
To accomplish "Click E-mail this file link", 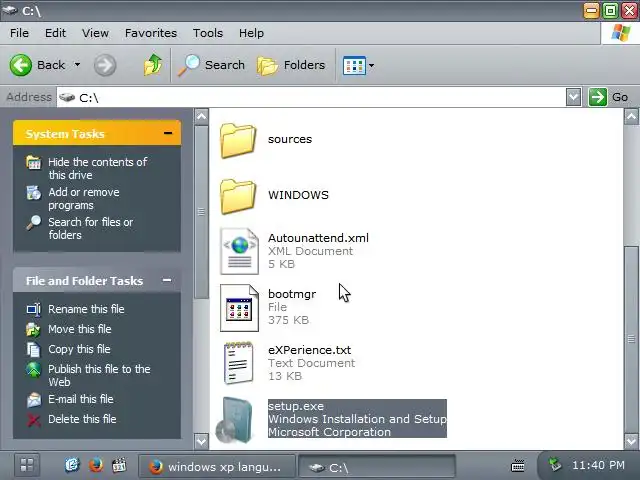I will point(81,399).
